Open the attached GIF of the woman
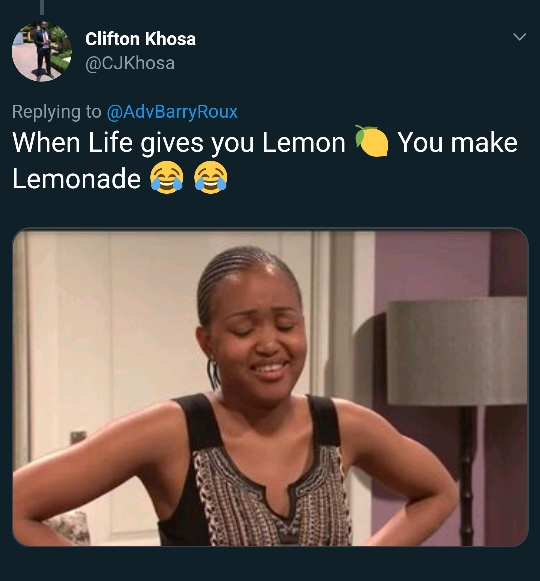The image size is (540, 581). 270,387
